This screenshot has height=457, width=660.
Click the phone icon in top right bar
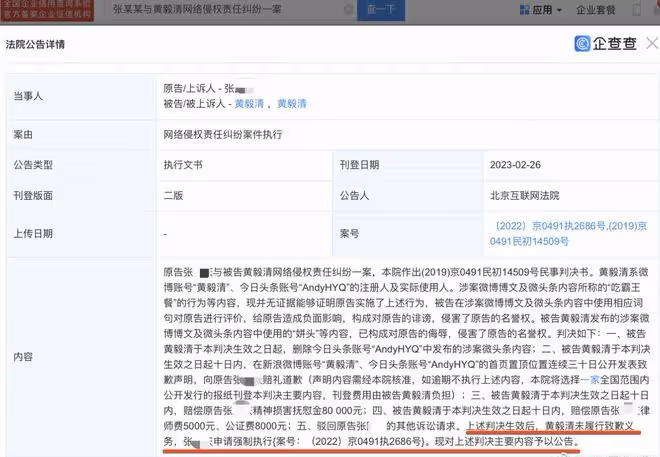pyautogui.click(x=636, y=9)
